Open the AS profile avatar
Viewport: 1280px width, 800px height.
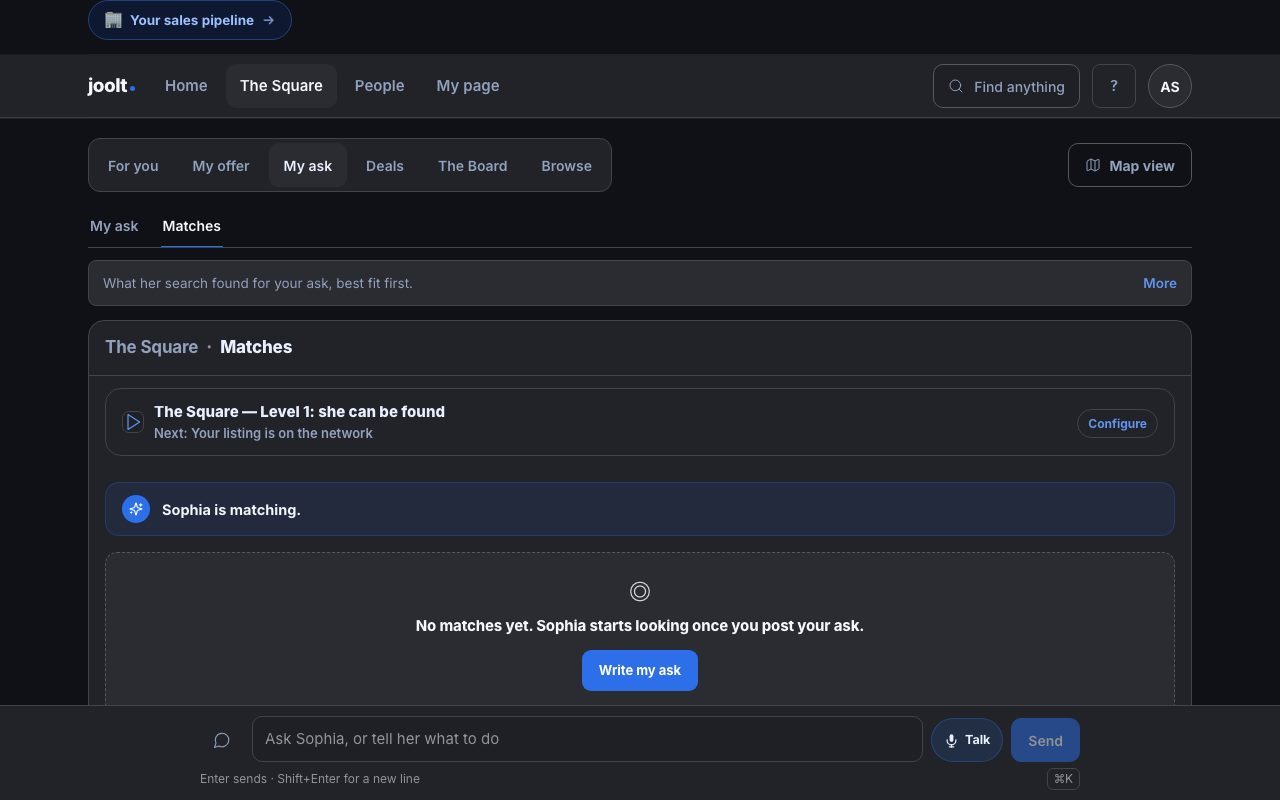(x=1170, y=86)
